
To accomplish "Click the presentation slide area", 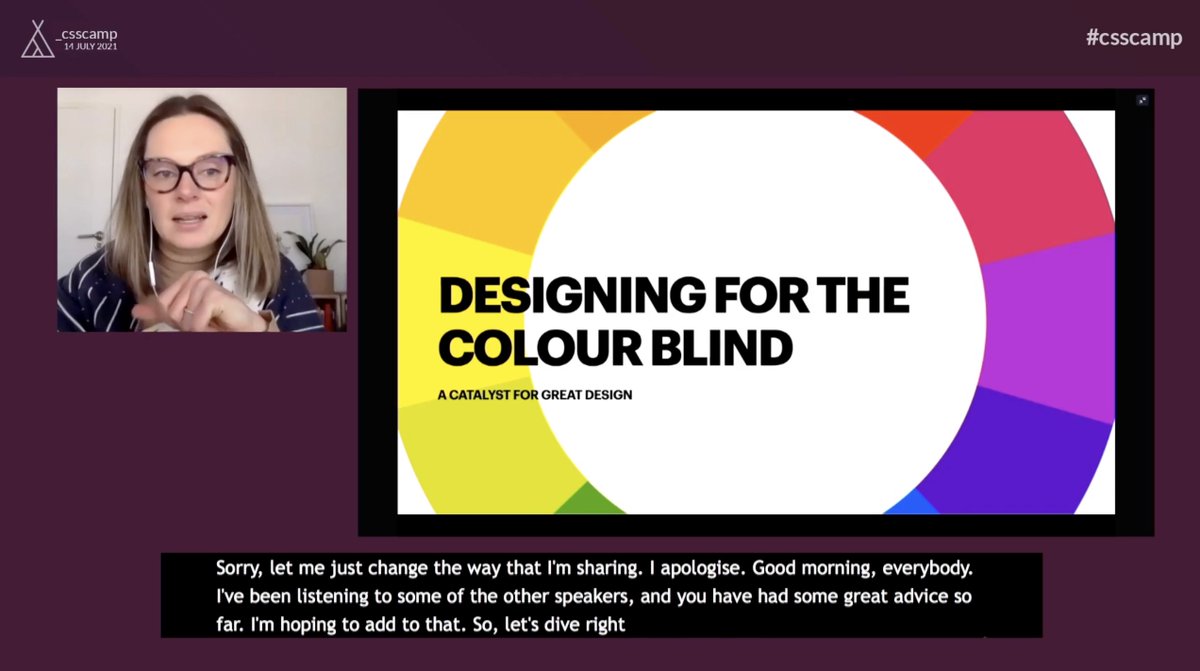I will pos(756,312).
